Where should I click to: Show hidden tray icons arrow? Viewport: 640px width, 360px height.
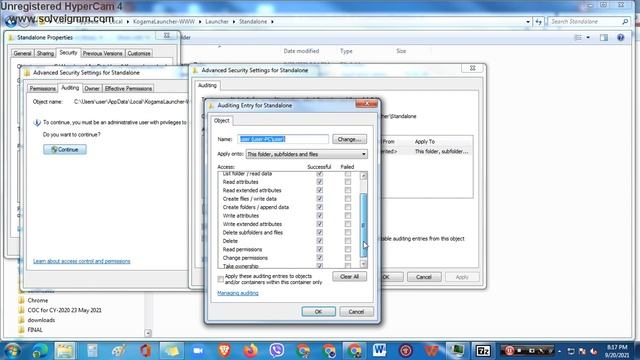pos(559,351)
